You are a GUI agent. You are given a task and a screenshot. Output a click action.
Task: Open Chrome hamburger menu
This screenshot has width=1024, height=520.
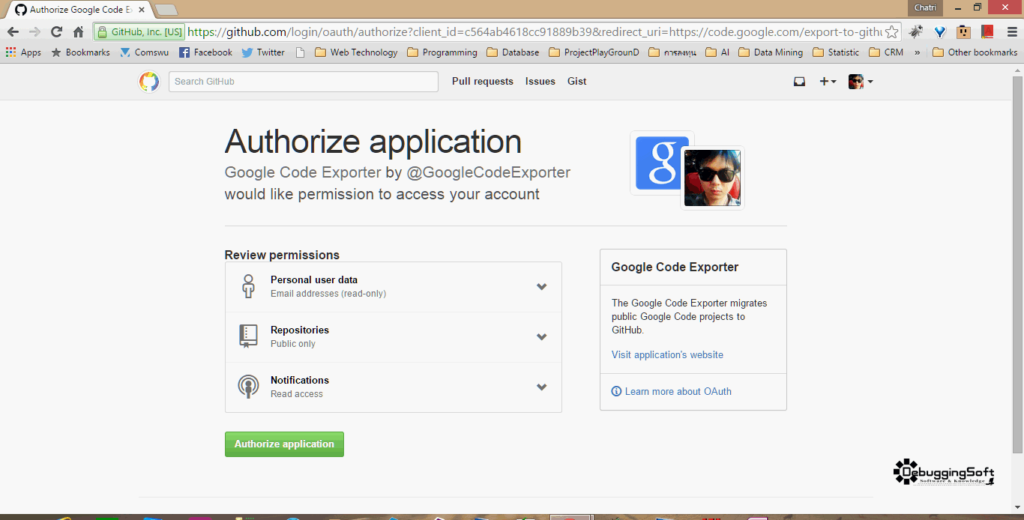tap(1012, 31)
